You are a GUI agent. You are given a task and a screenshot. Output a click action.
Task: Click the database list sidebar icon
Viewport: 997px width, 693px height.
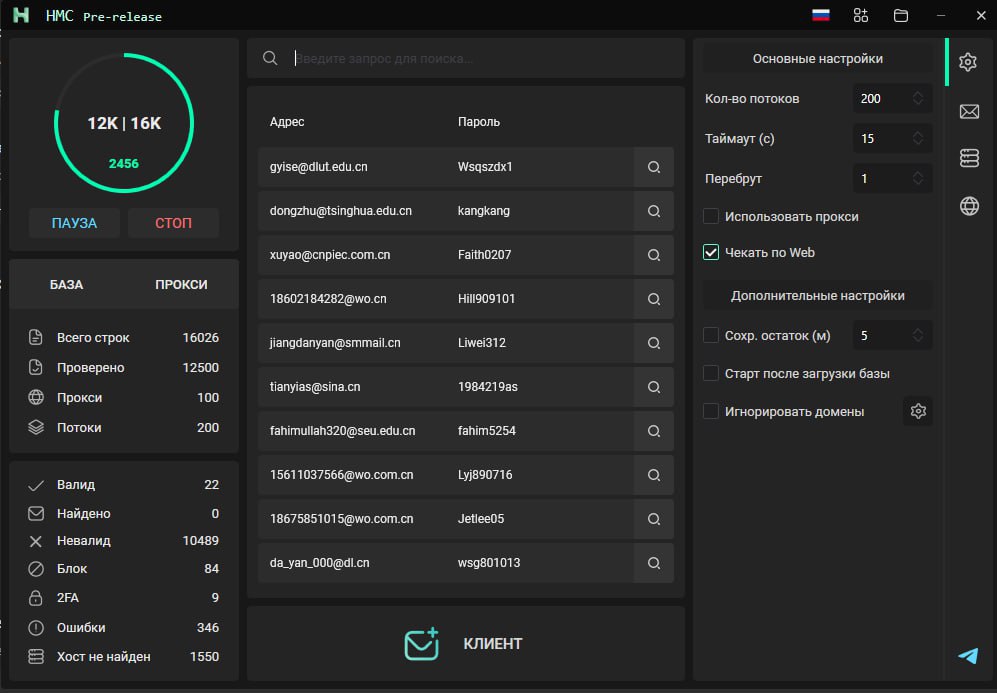point(968,158)
